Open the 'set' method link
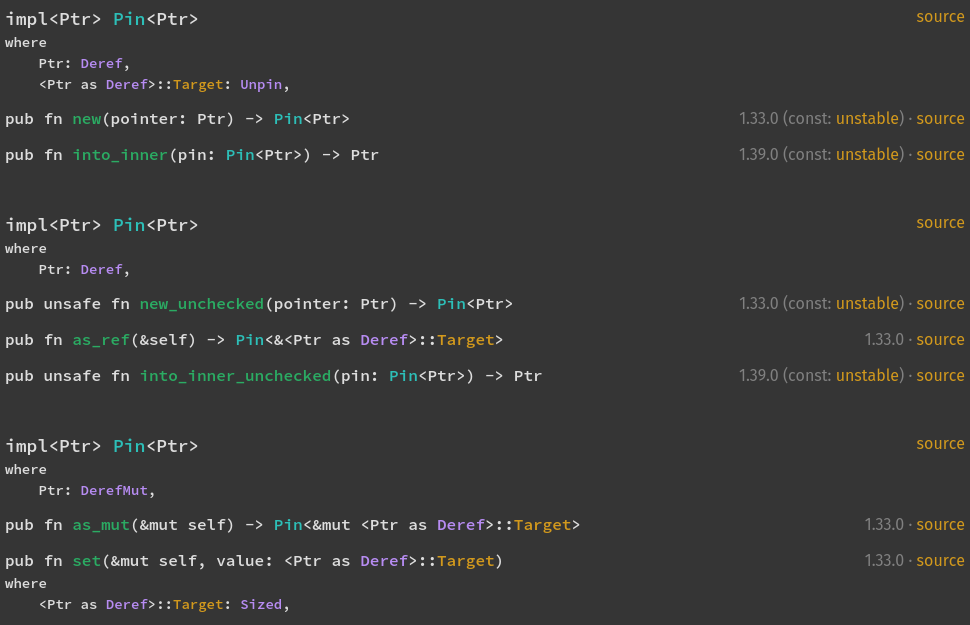970x625 pixels. (86, 561)
